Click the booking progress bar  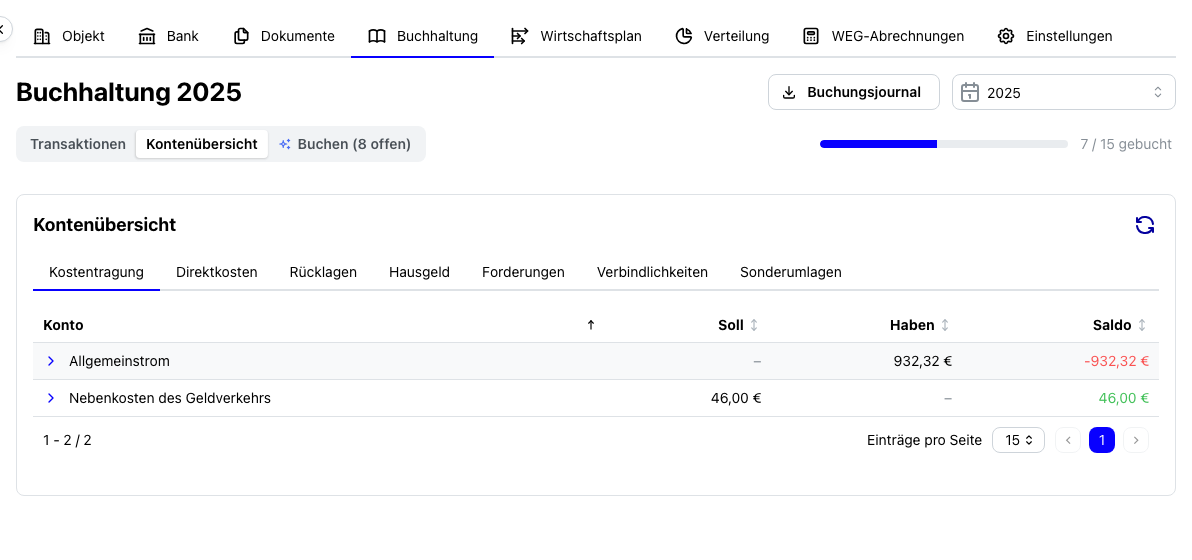(x=943, y=144)
